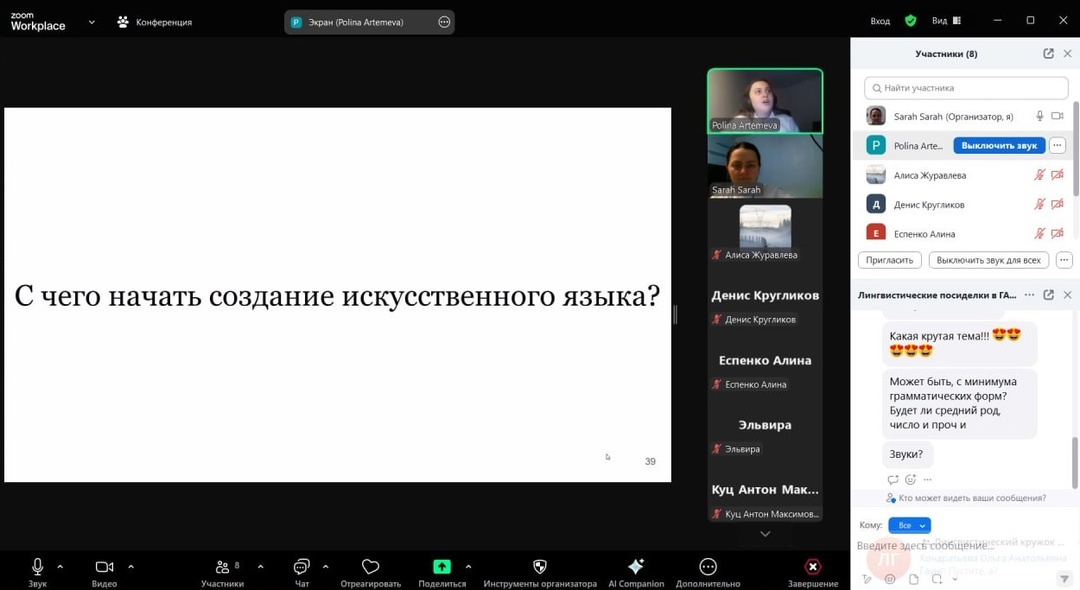Click the Пригласить invite button
This screenshot has height=590, width=1080.
point(889,260)
